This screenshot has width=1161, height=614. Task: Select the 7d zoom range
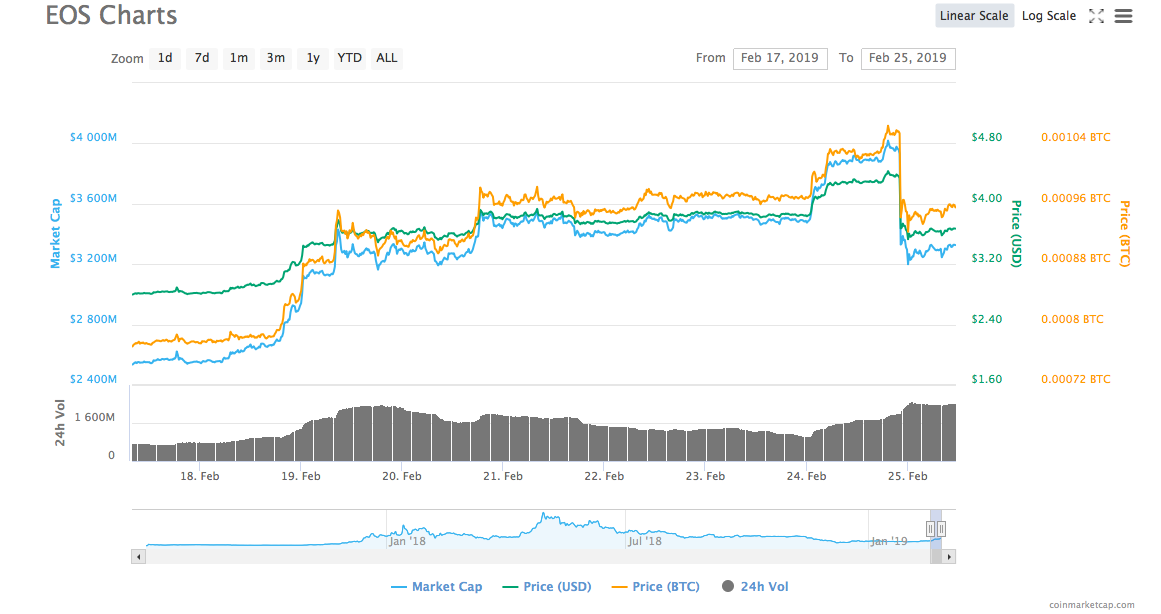point(202,58)
